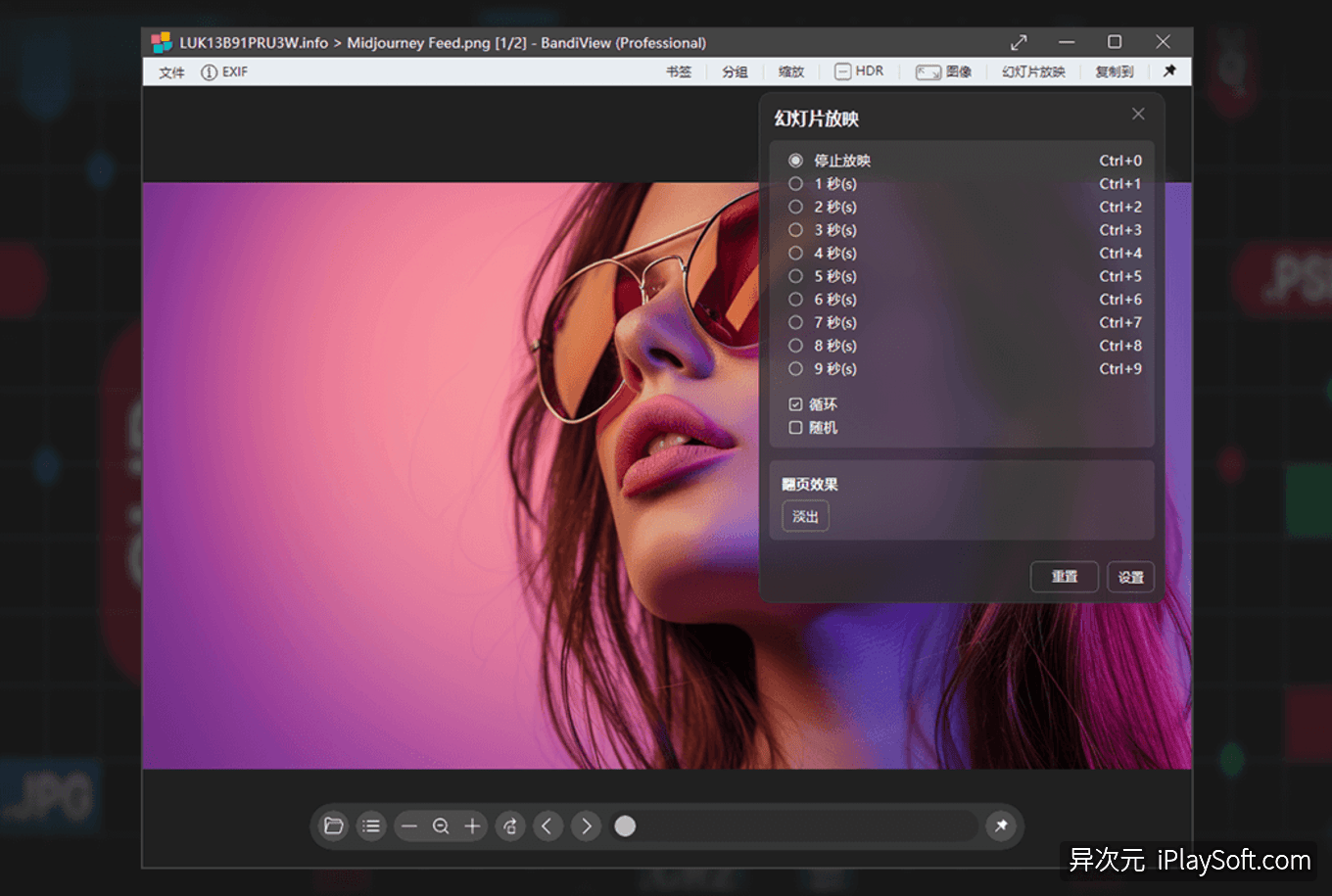Open the 书签 bookmarks menu
The height and width of the screenshot is (896, 1332).
click(x=679, y=72)
